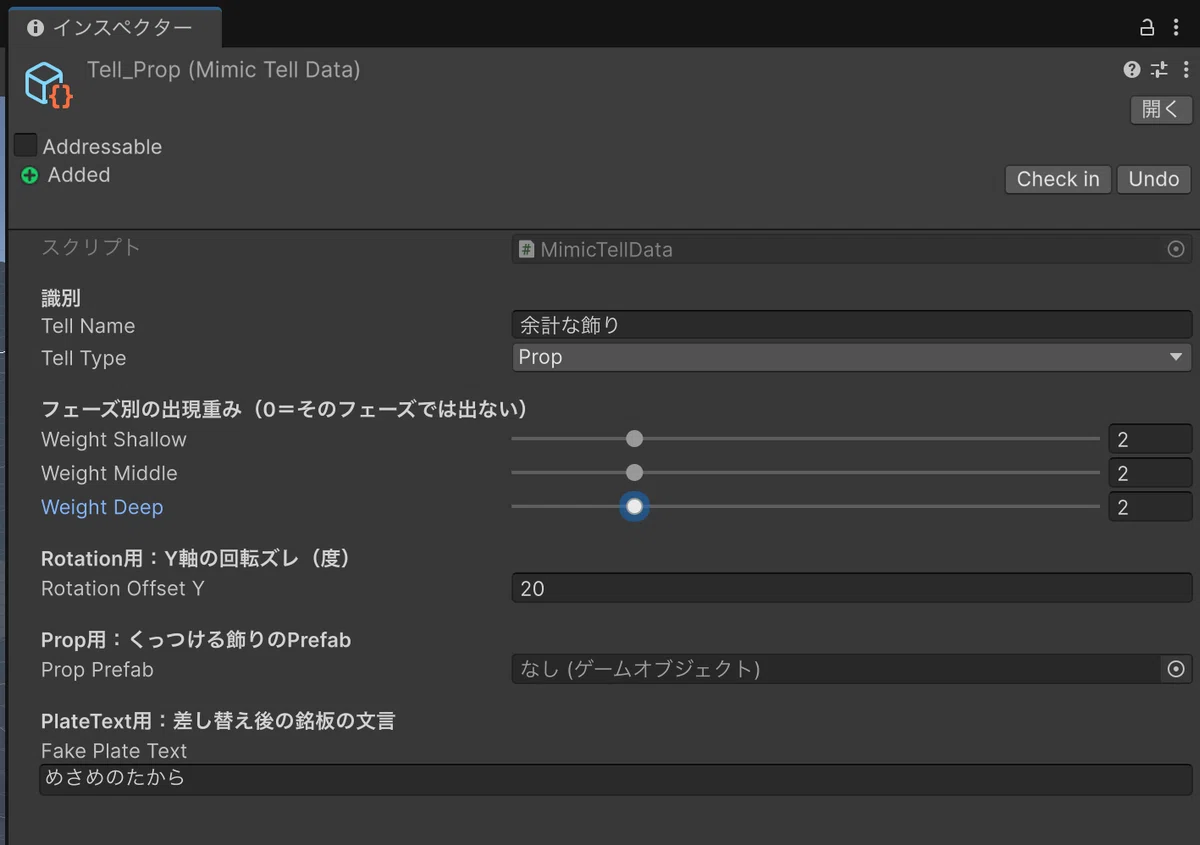The height and width of the screenshot is (845, 1200).
Task: Open the Inspector help reference icon
Action: pos(1132,69)
